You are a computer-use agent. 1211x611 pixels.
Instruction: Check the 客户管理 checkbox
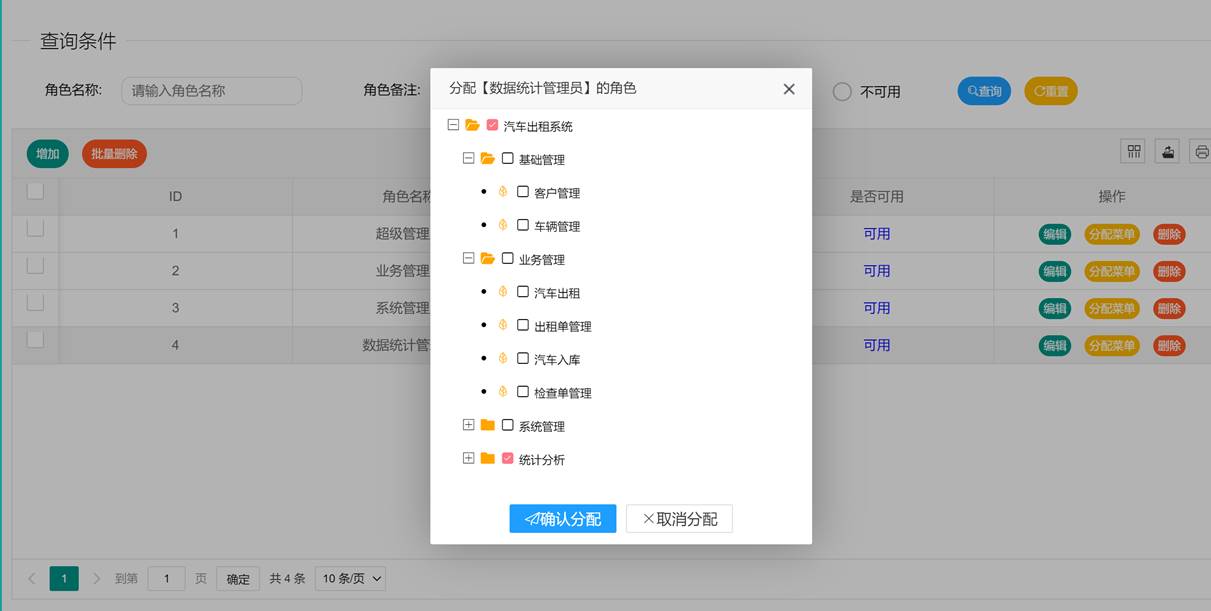pyautogui.click(x=523, y=192)
